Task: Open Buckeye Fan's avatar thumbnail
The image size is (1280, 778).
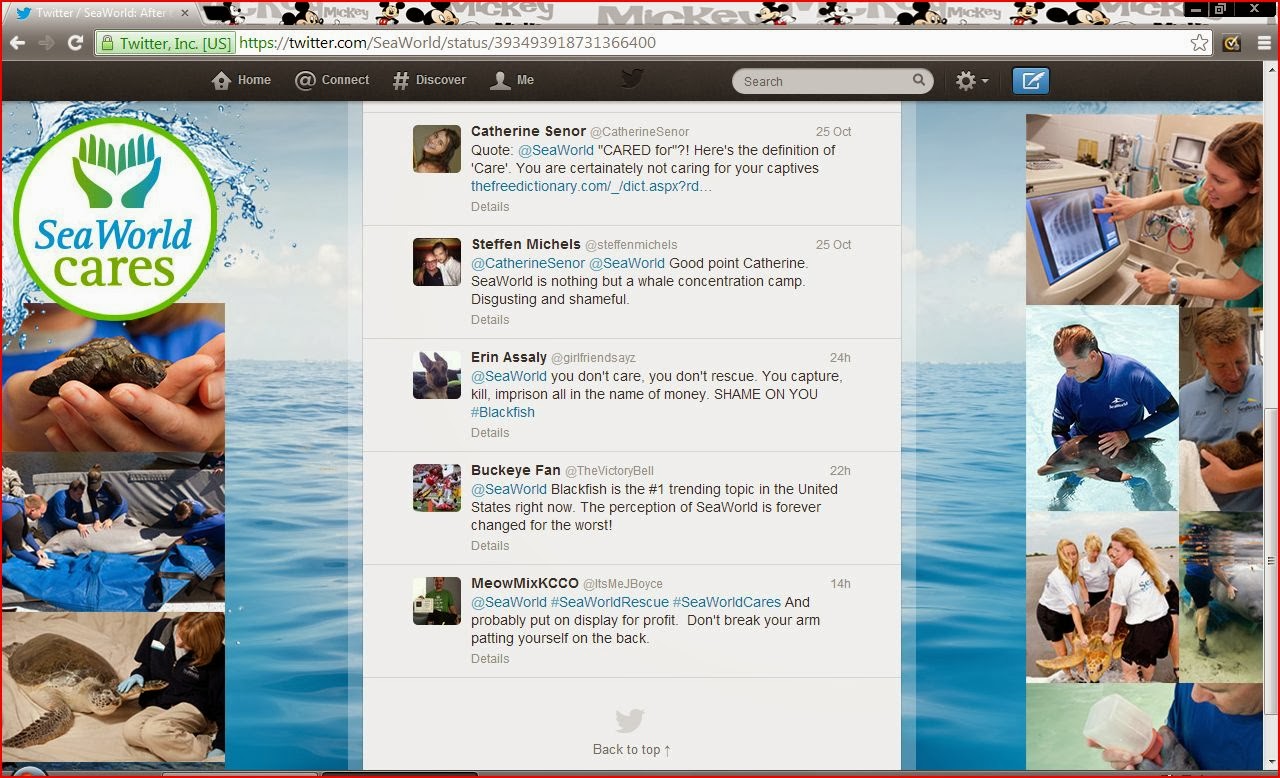Action: tap(437, 488)
